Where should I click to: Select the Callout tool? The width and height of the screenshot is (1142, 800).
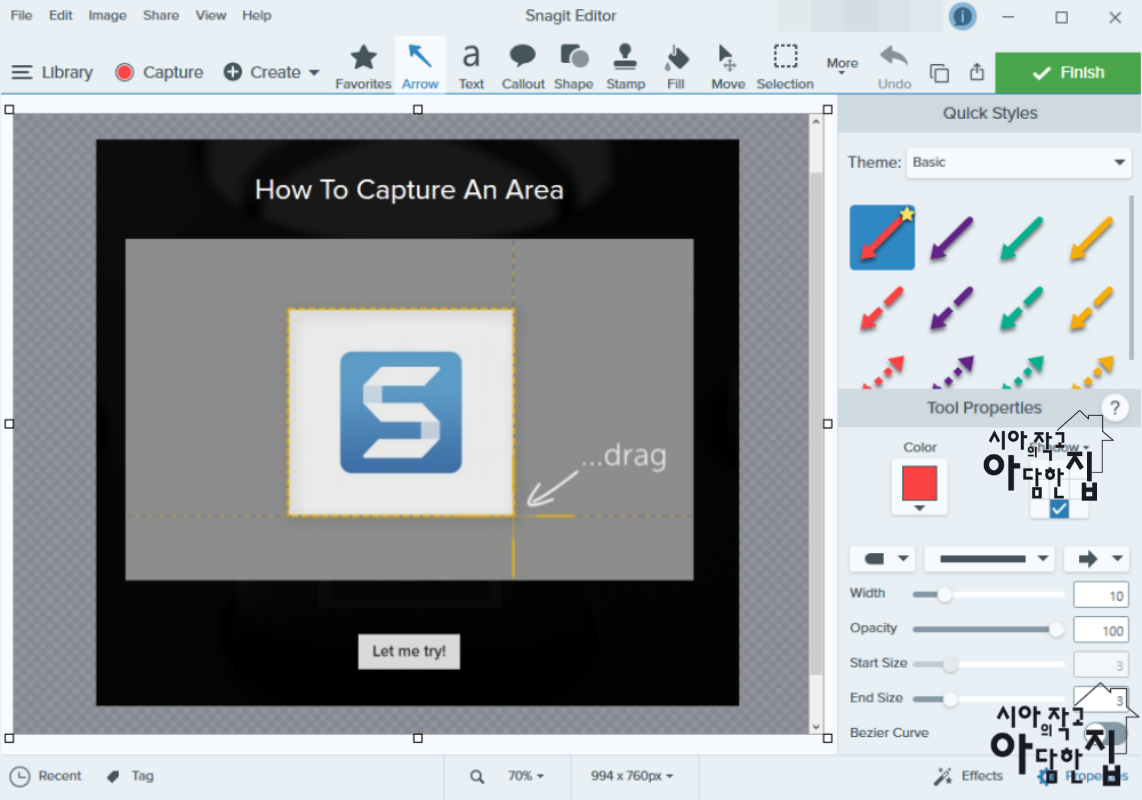tap(523, 67)
